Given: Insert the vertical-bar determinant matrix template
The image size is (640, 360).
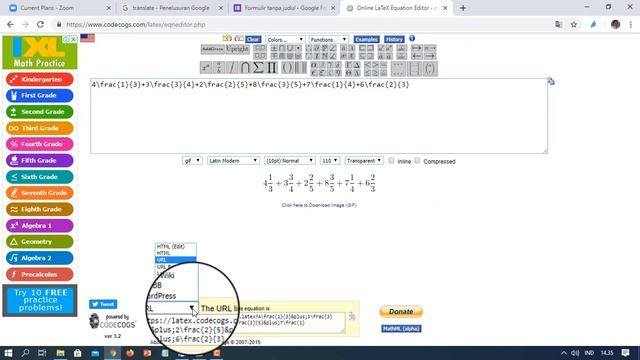Looking at the screenshot, I should click(x=414, y=69).
